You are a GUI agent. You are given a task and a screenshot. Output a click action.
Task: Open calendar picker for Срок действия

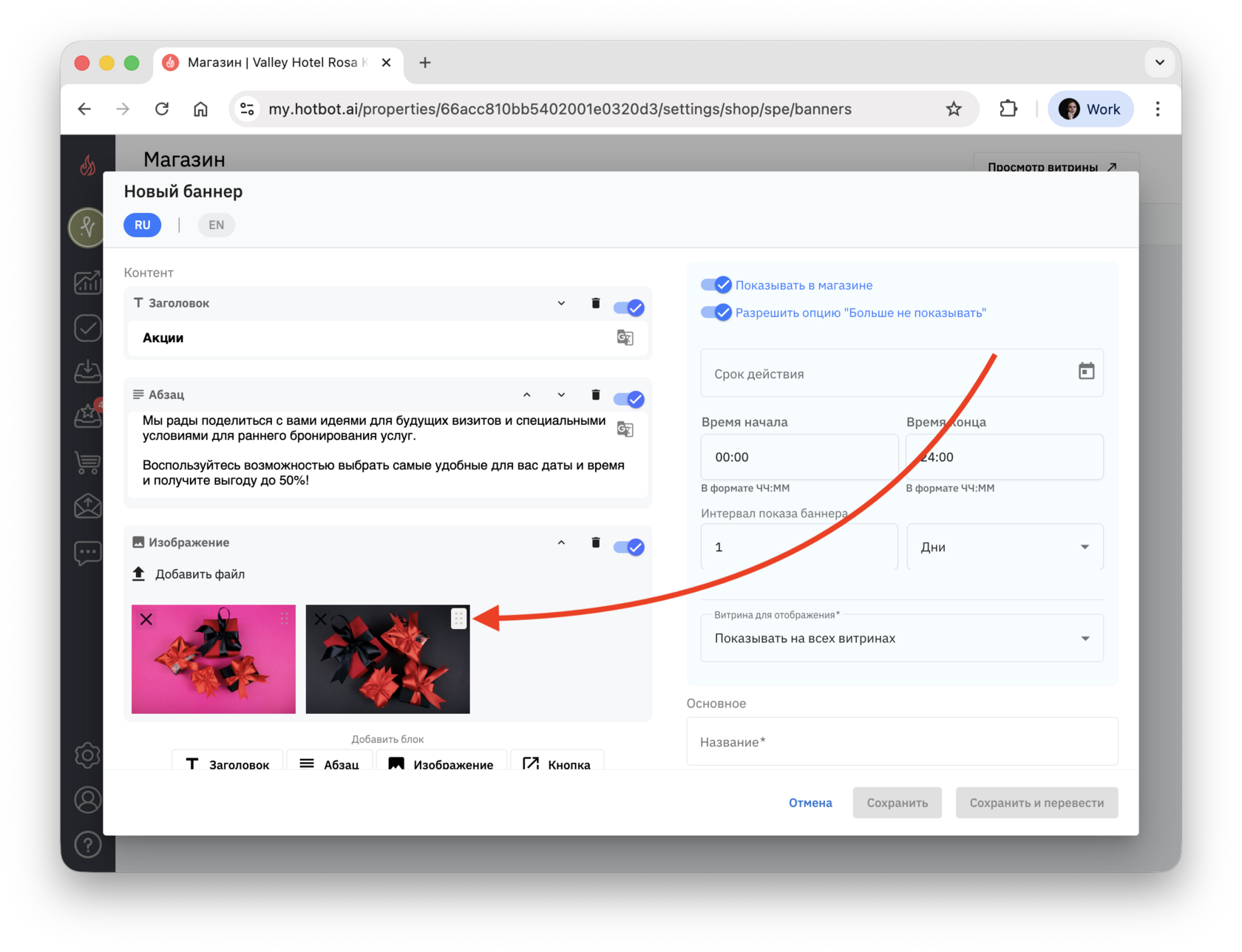(1086, 372)
